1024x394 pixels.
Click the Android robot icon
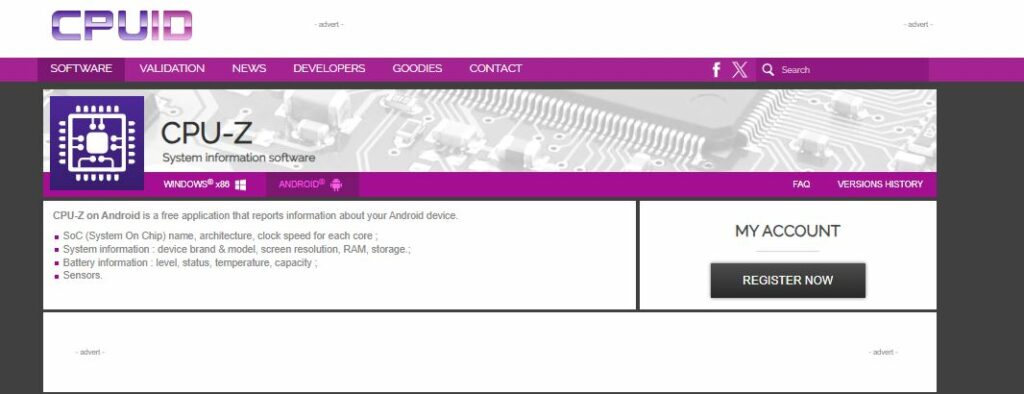pyautogui.click(x=336, y=184)
